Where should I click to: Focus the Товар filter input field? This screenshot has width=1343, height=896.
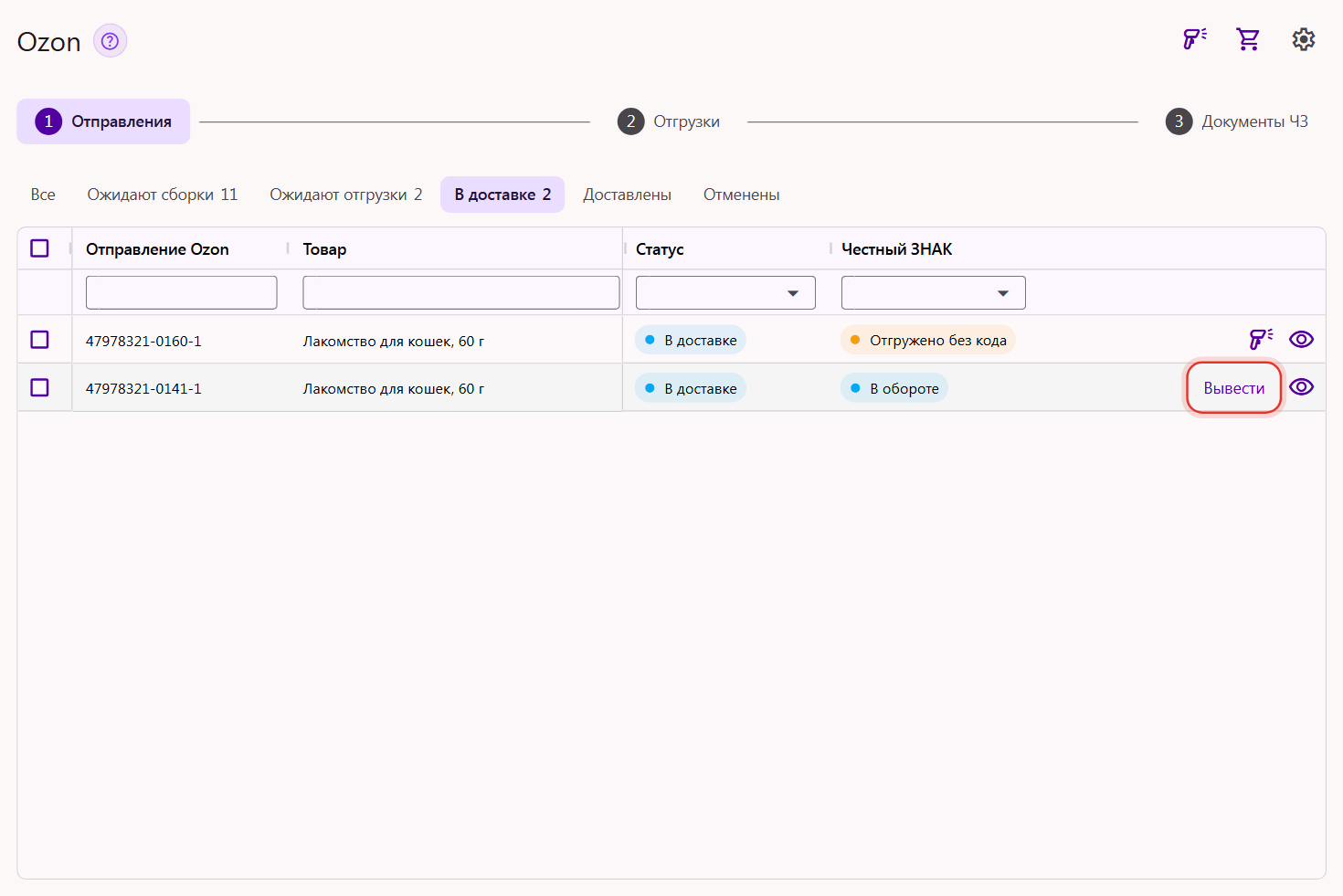point(461,293)
